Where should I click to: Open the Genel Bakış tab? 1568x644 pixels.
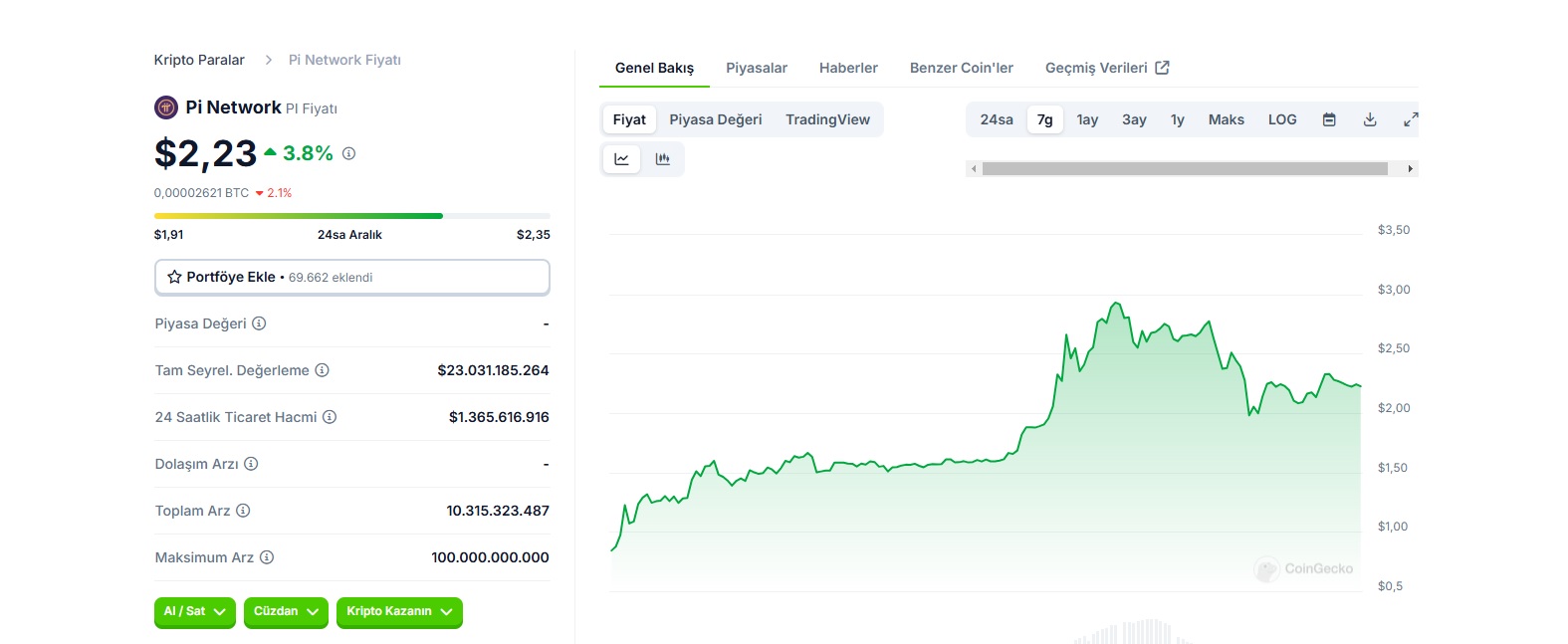[x=654, y=68]
